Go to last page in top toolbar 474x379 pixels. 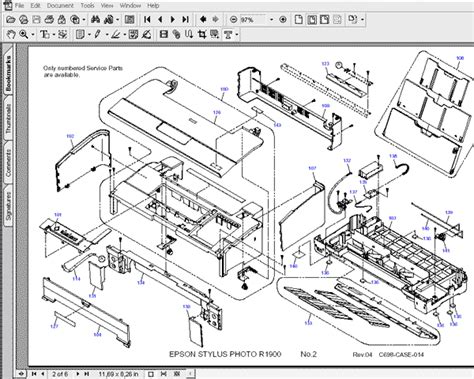(x=186, y=20)
